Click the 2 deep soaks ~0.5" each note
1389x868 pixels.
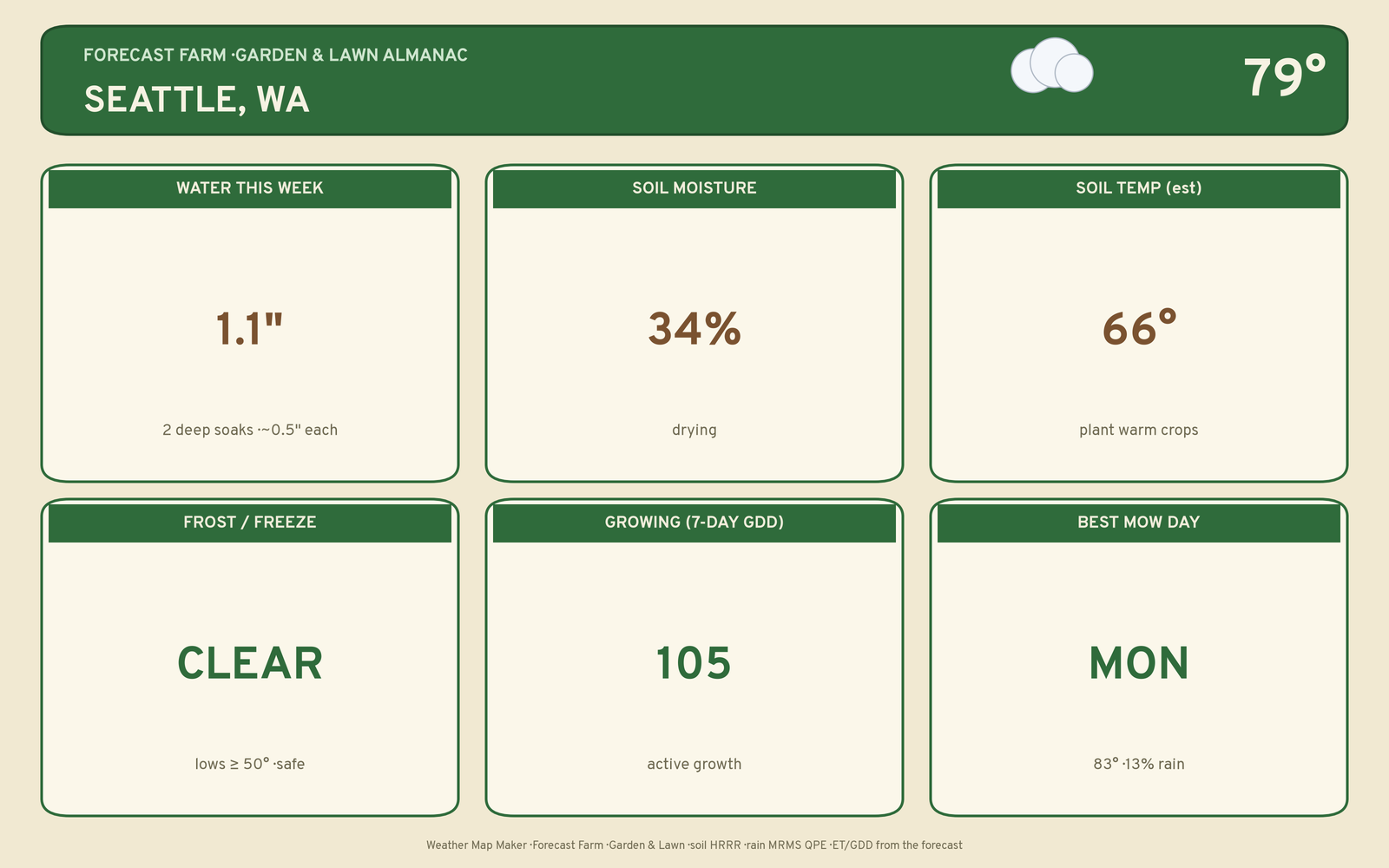(250, 430)
